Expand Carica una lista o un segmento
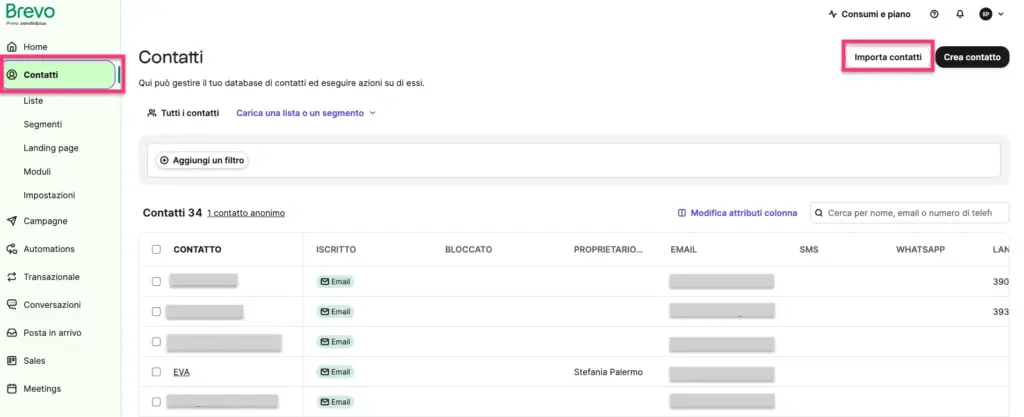This screenshot has height=417, width=1024. point(306,113)
